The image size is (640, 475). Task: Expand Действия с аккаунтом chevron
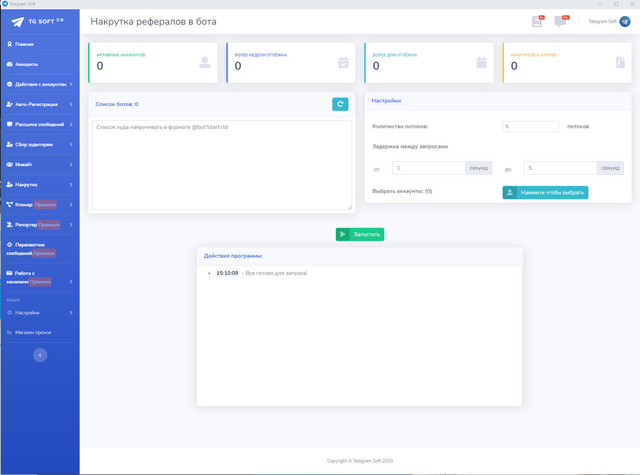pos(71,84)
